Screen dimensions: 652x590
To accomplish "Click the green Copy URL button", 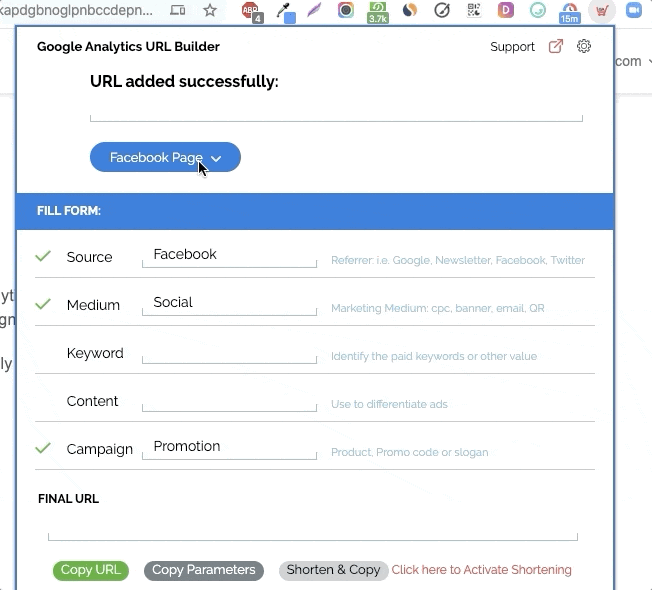I will (x=91, y=570).
